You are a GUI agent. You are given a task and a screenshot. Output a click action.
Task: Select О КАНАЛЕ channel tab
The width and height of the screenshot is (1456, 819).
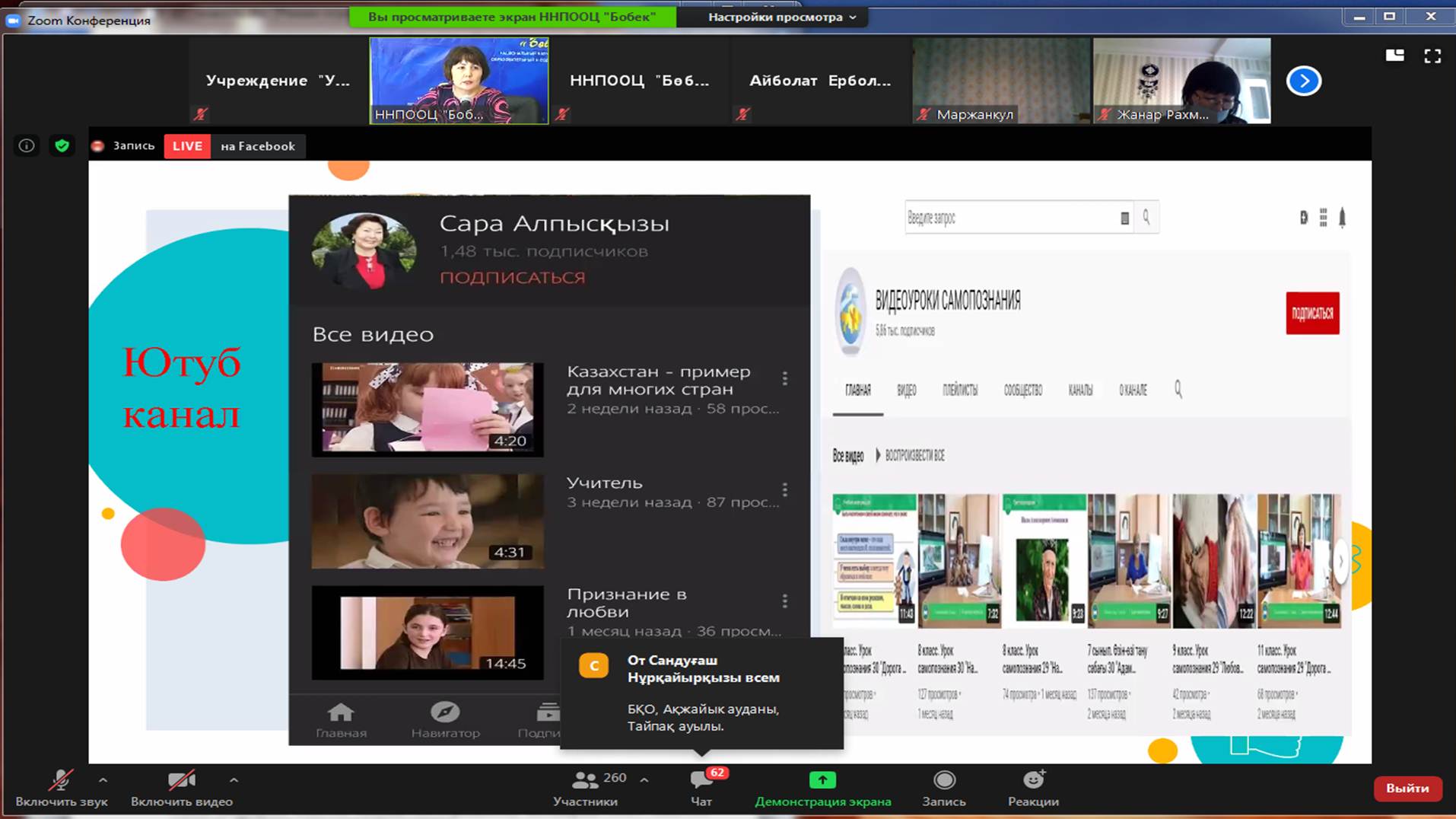[x=1133, y=390]
